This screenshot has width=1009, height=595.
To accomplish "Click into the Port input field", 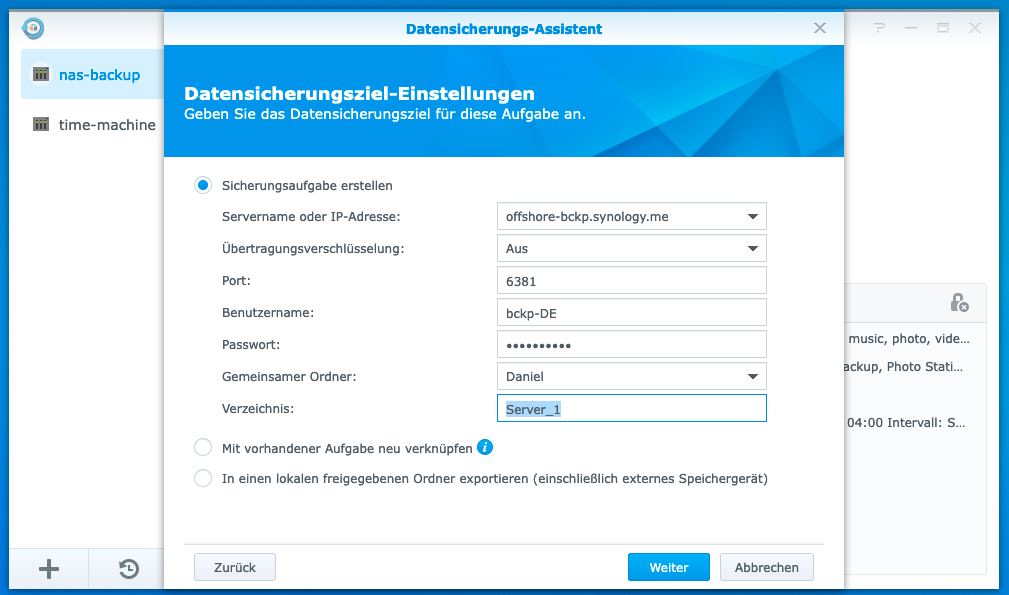I will coord(631,281).
